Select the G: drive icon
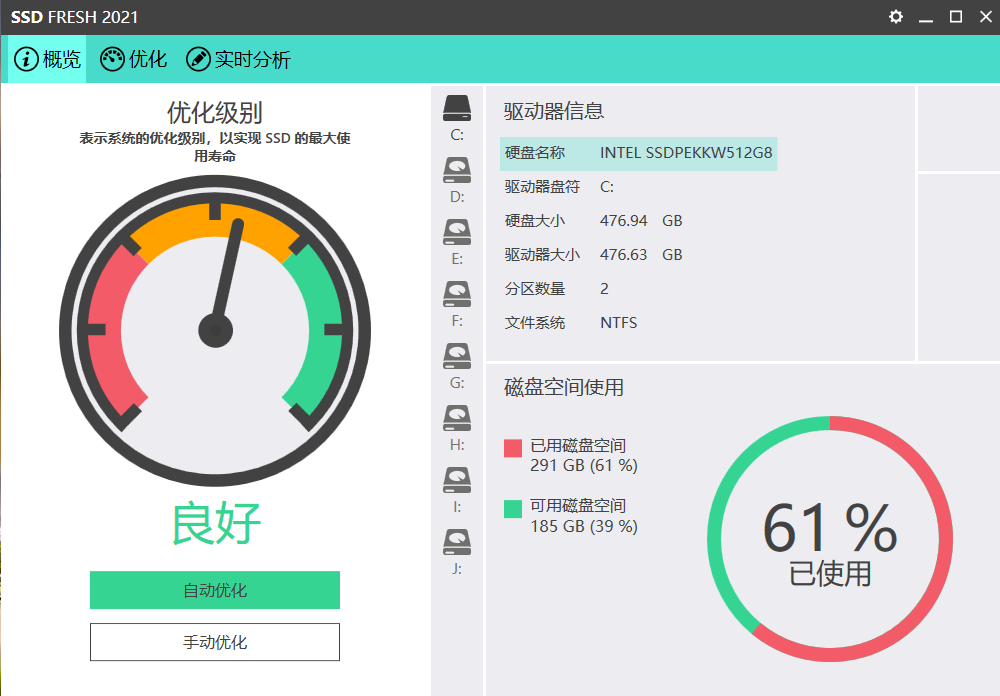 [x=457, y=356]
